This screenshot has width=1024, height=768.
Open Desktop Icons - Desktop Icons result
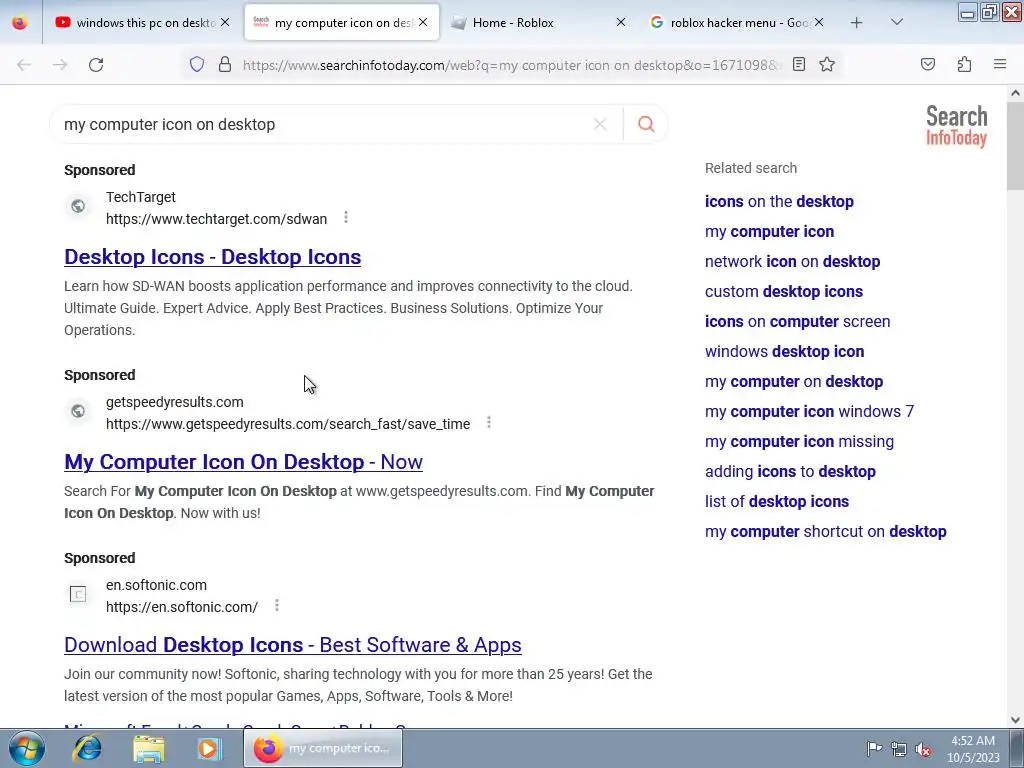(212, 257)
